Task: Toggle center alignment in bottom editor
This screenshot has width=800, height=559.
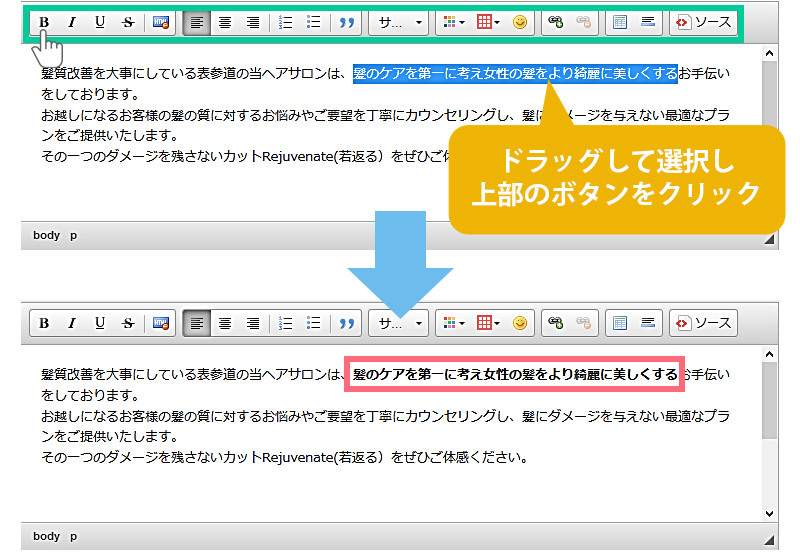Action: coord(225,323)
